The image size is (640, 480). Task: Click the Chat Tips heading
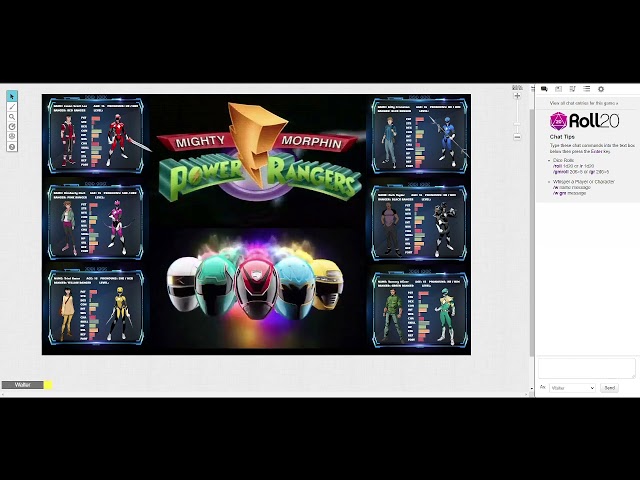point(562,137)
